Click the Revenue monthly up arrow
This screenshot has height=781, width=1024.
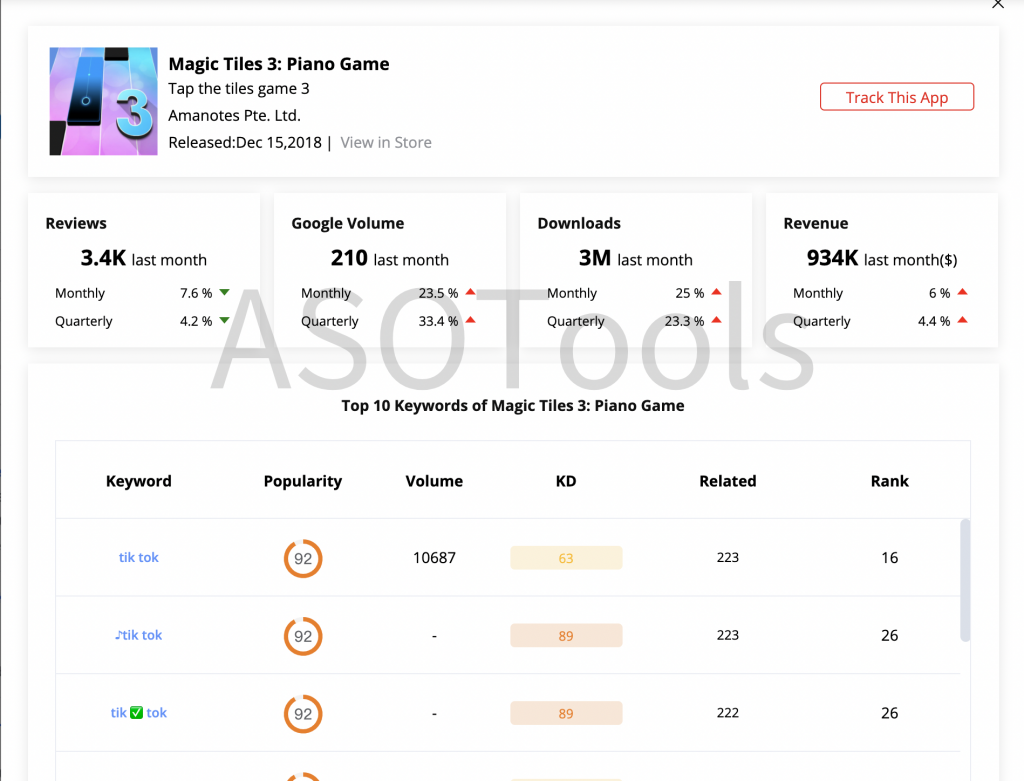coord(963,293)
